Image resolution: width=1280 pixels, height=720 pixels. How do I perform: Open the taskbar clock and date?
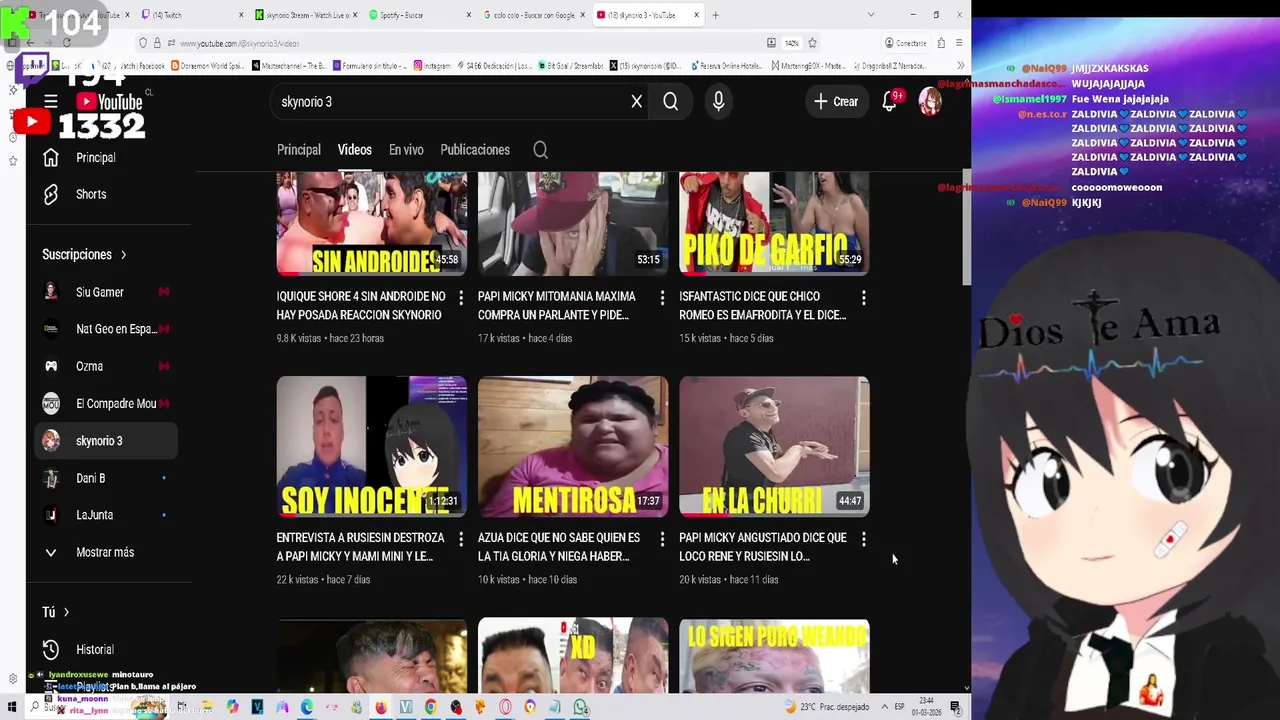[x=927, y=707]
